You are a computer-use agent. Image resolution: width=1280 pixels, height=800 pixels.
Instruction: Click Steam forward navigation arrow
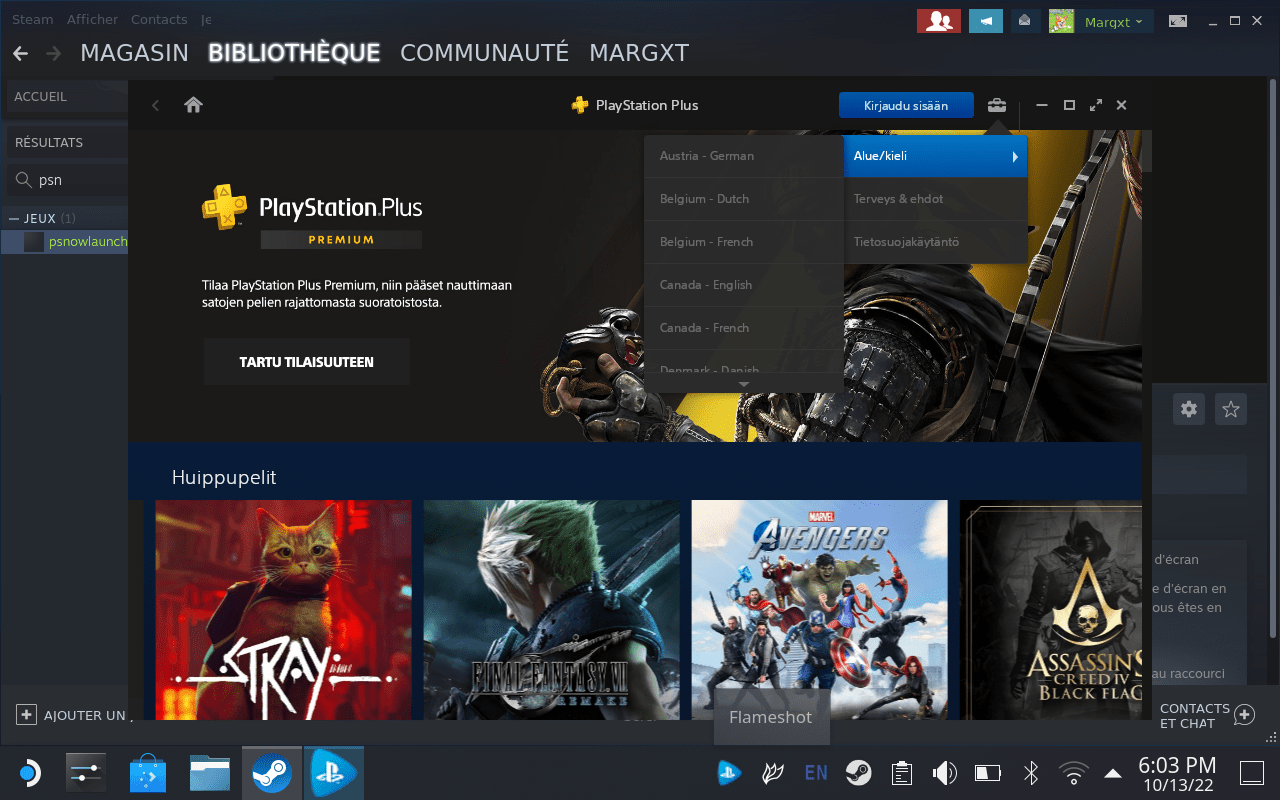click(x=54, y=53)
